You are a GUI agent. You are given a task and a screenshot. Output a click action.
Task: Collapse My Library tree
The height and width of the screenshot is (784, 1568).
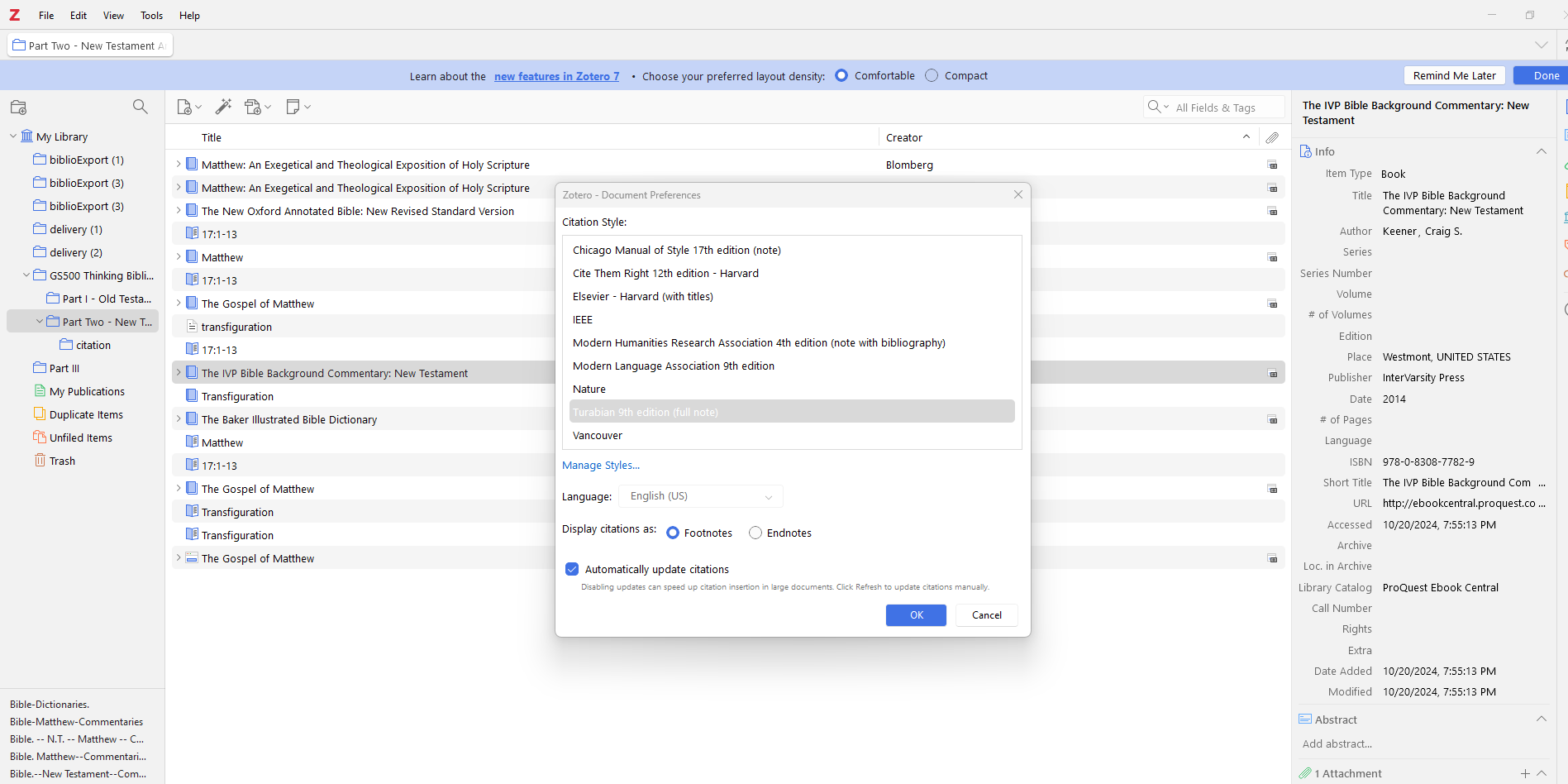click(x=13, y=136)
